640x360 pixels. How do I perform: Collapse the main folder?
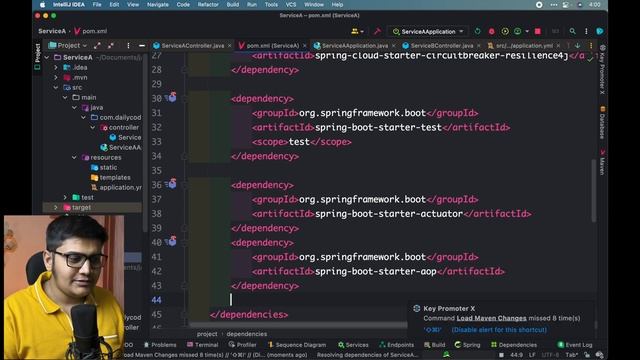65,98
